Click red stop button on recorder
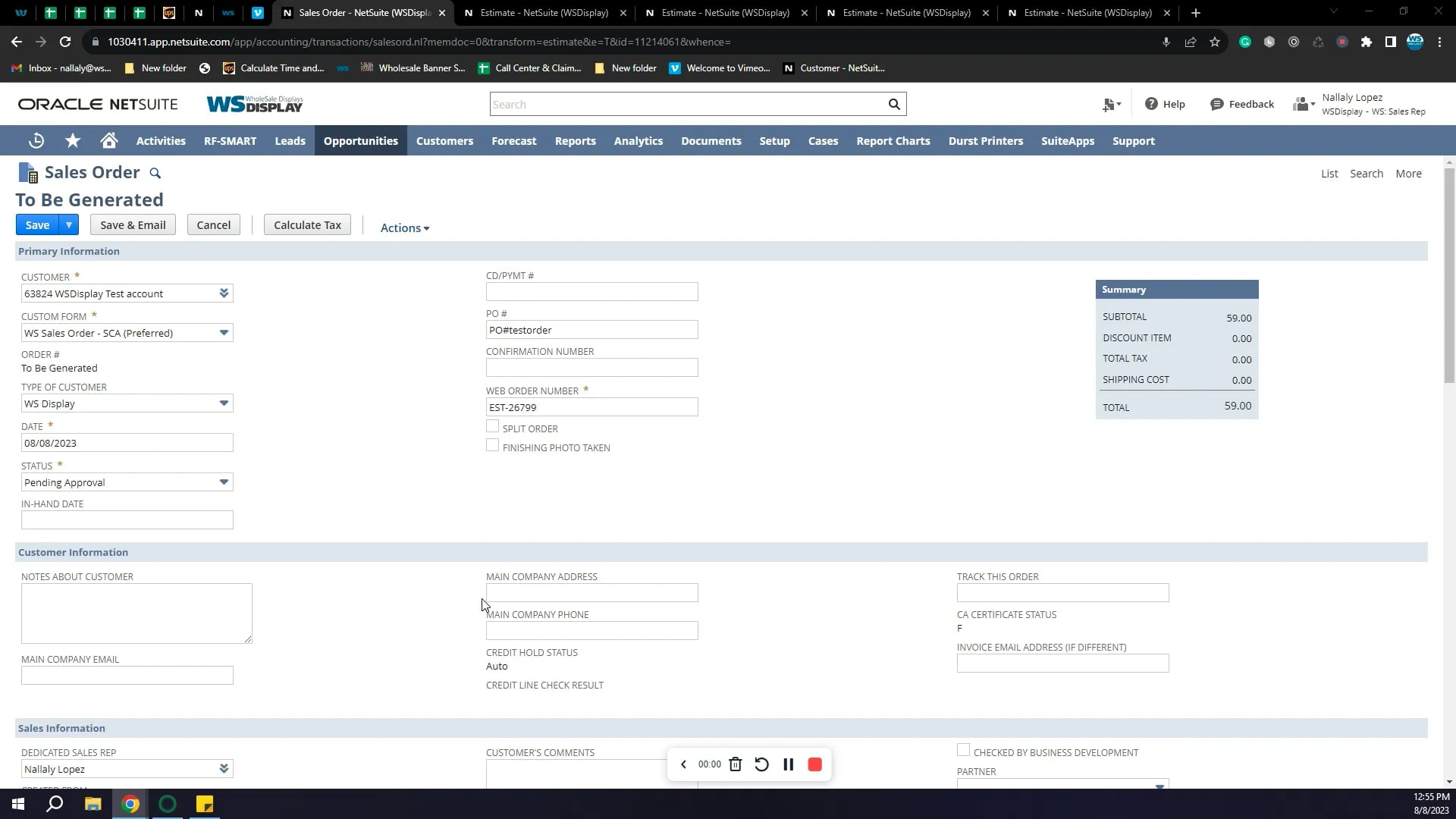 click(x=815, y=764)
